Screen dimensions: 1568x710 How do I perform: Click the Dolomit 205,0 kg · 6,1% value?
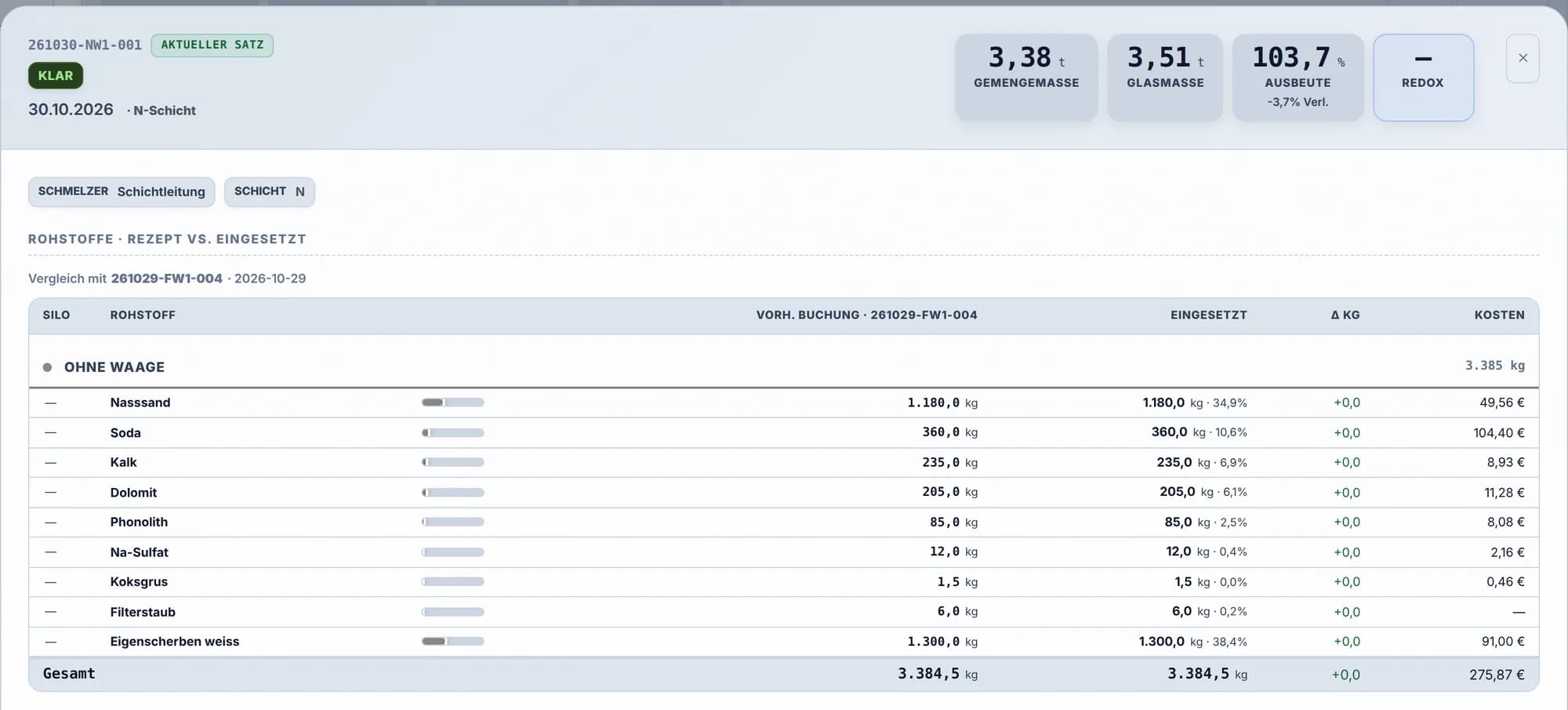[x=1203, y=492]
